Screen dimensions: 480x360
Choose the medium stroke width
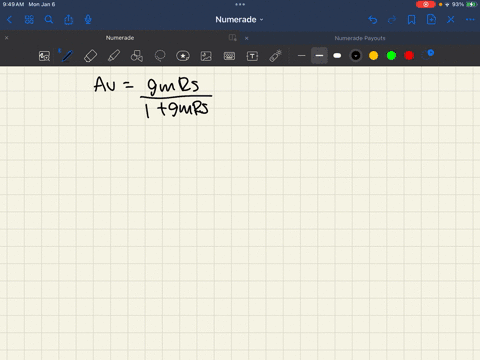point(319,56)
